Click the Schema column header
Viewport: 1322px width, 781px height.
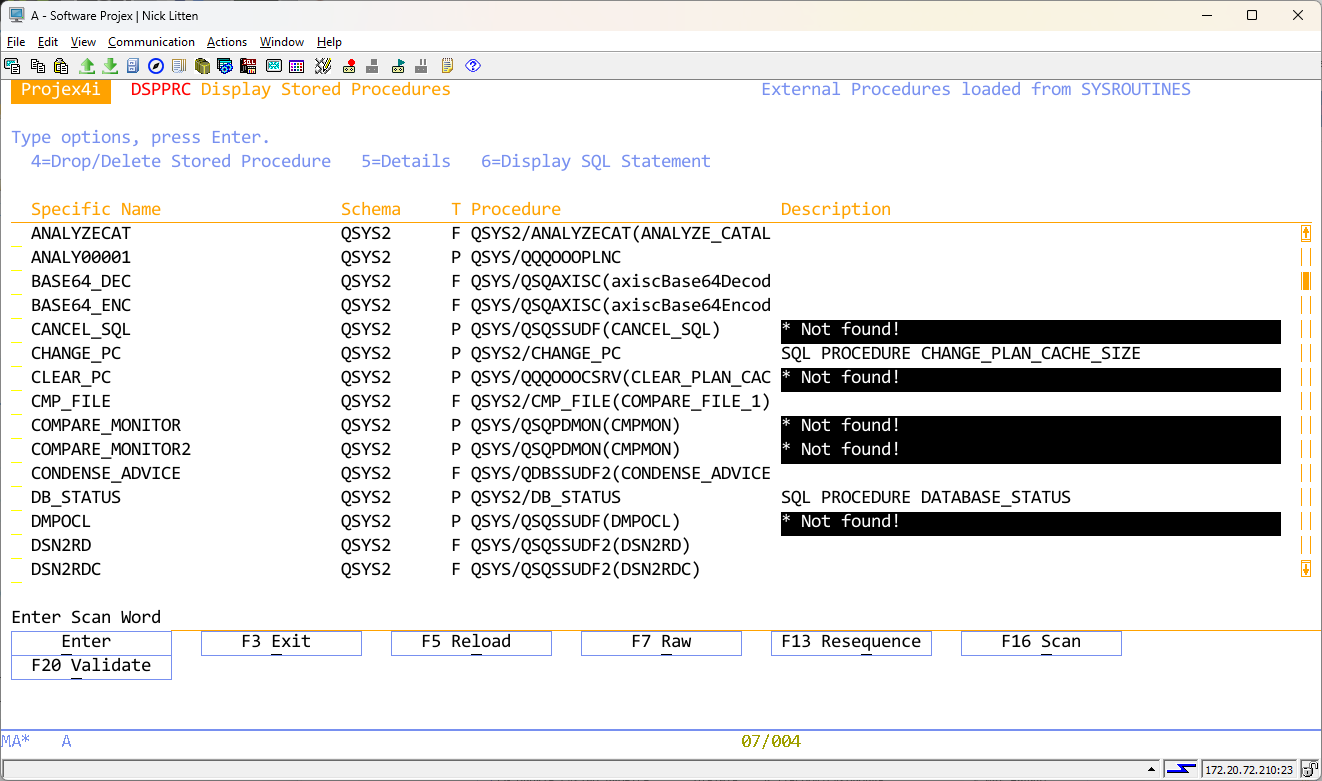[371, 209]
